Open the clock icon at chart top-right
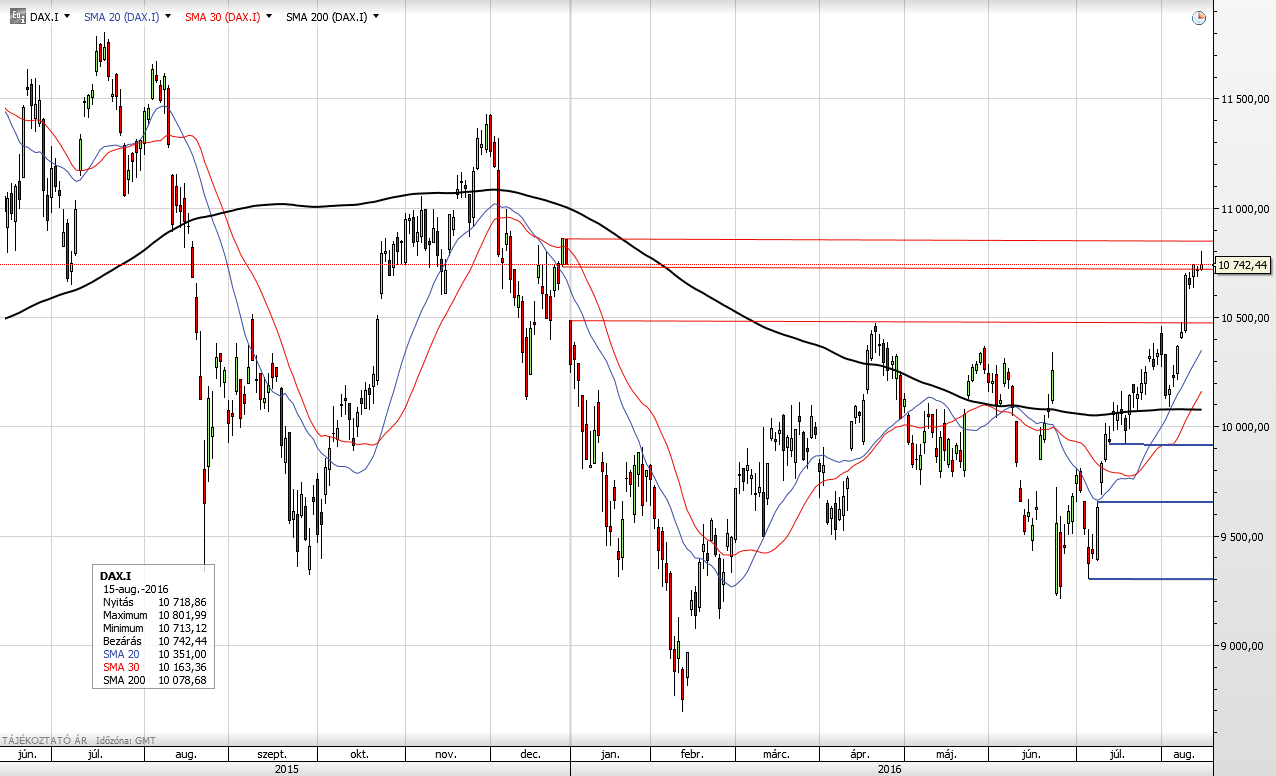The image size is (1276, 776). pyautogui.click(x=1198, y=17)
